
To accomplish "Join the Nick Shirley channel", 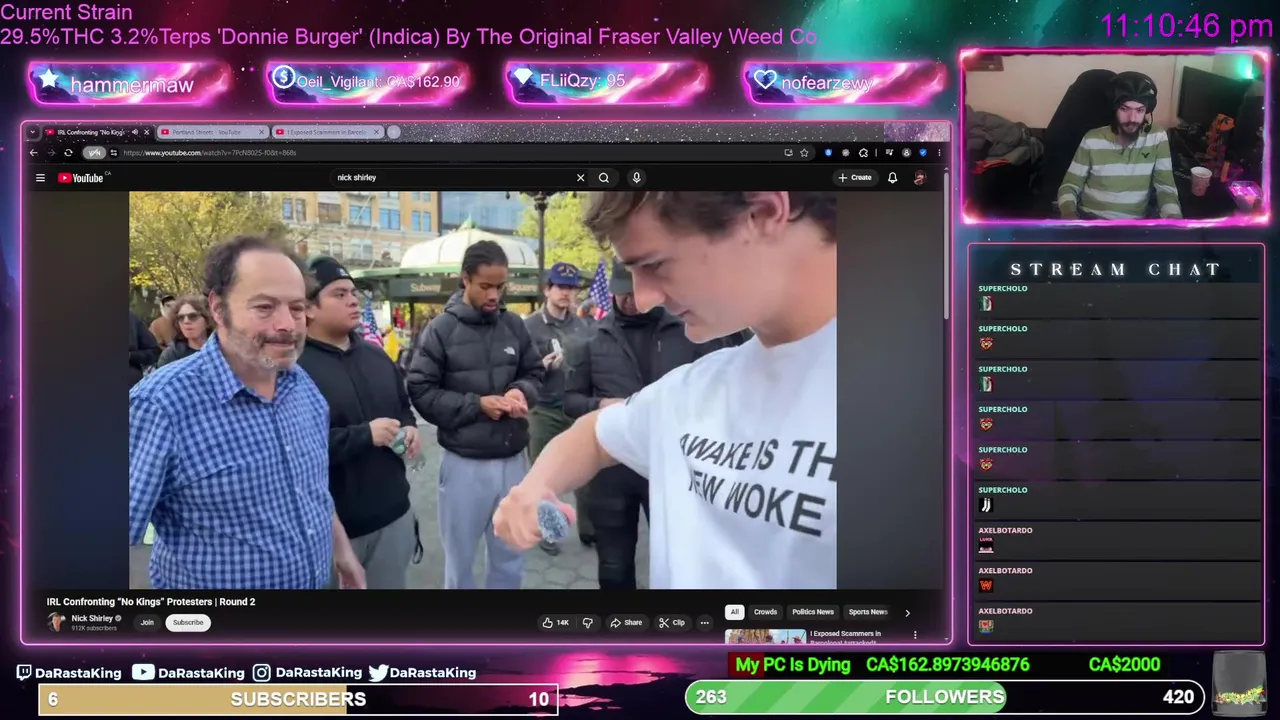I will pyautogui.click(x=147, y=622).
